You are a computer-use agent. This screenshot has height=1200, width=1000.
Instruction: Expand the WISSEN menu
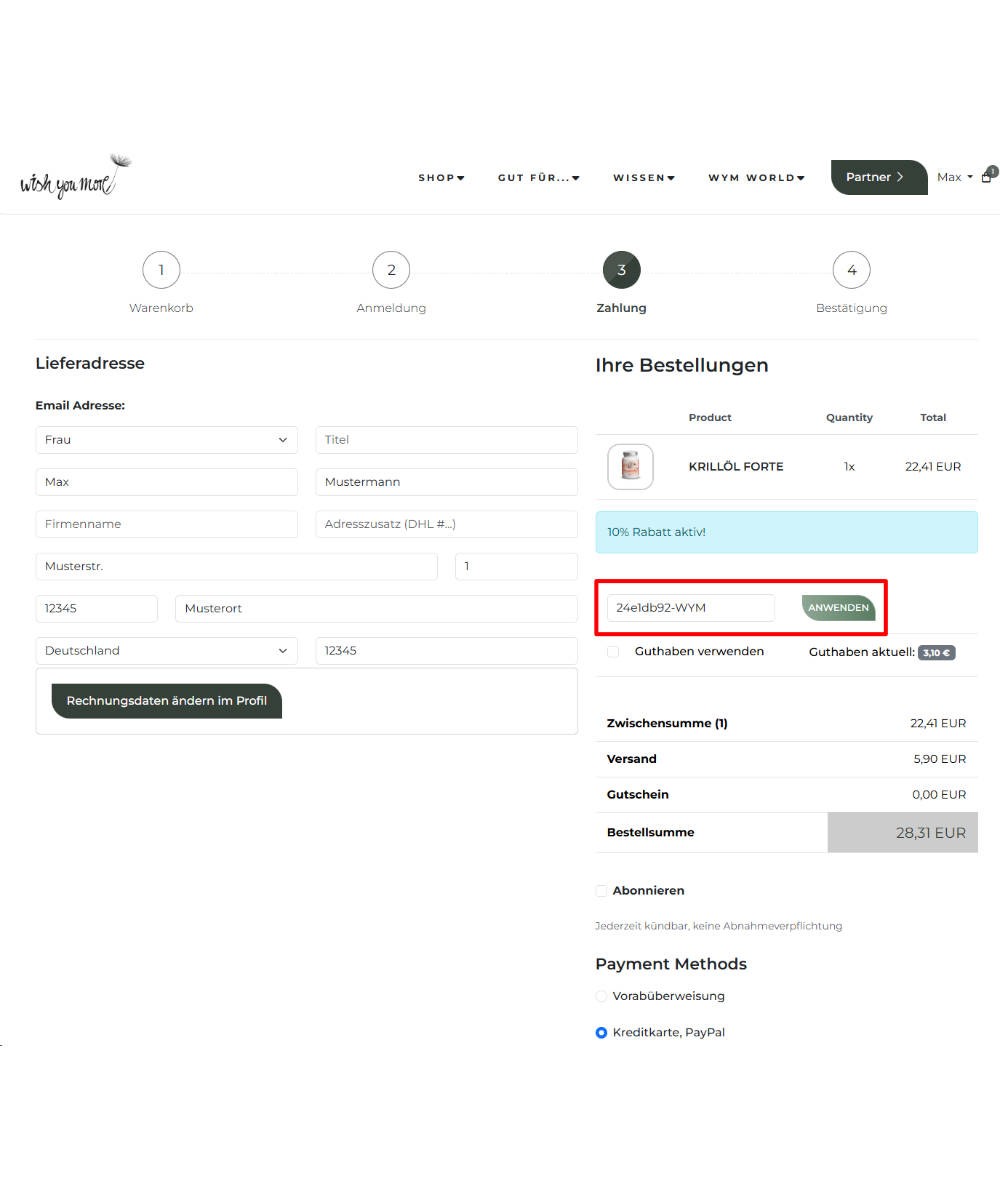coord(643,178)
